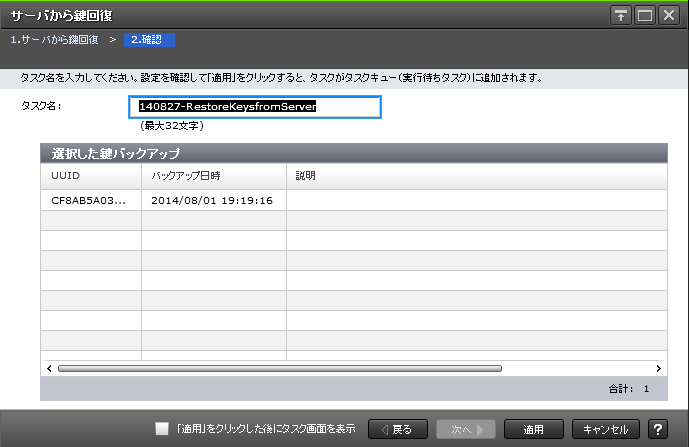Click the 説明 column header
The width and height of the screenshot is (689, 447).
click(477, 176)
